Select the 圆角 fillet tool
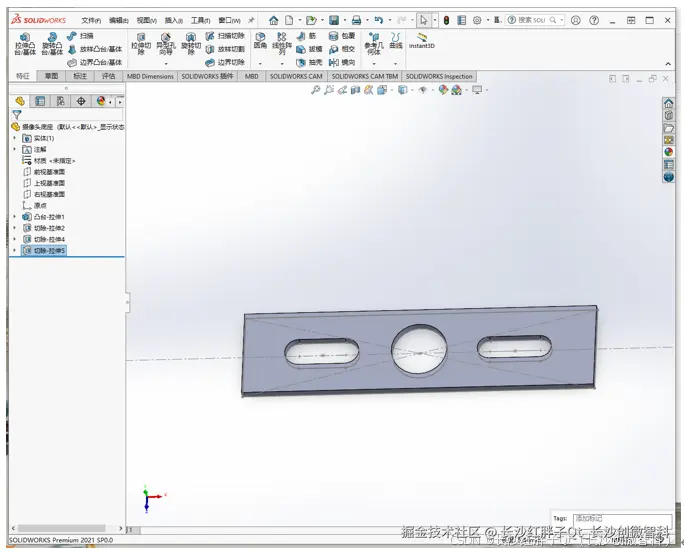 click(260, 41)
